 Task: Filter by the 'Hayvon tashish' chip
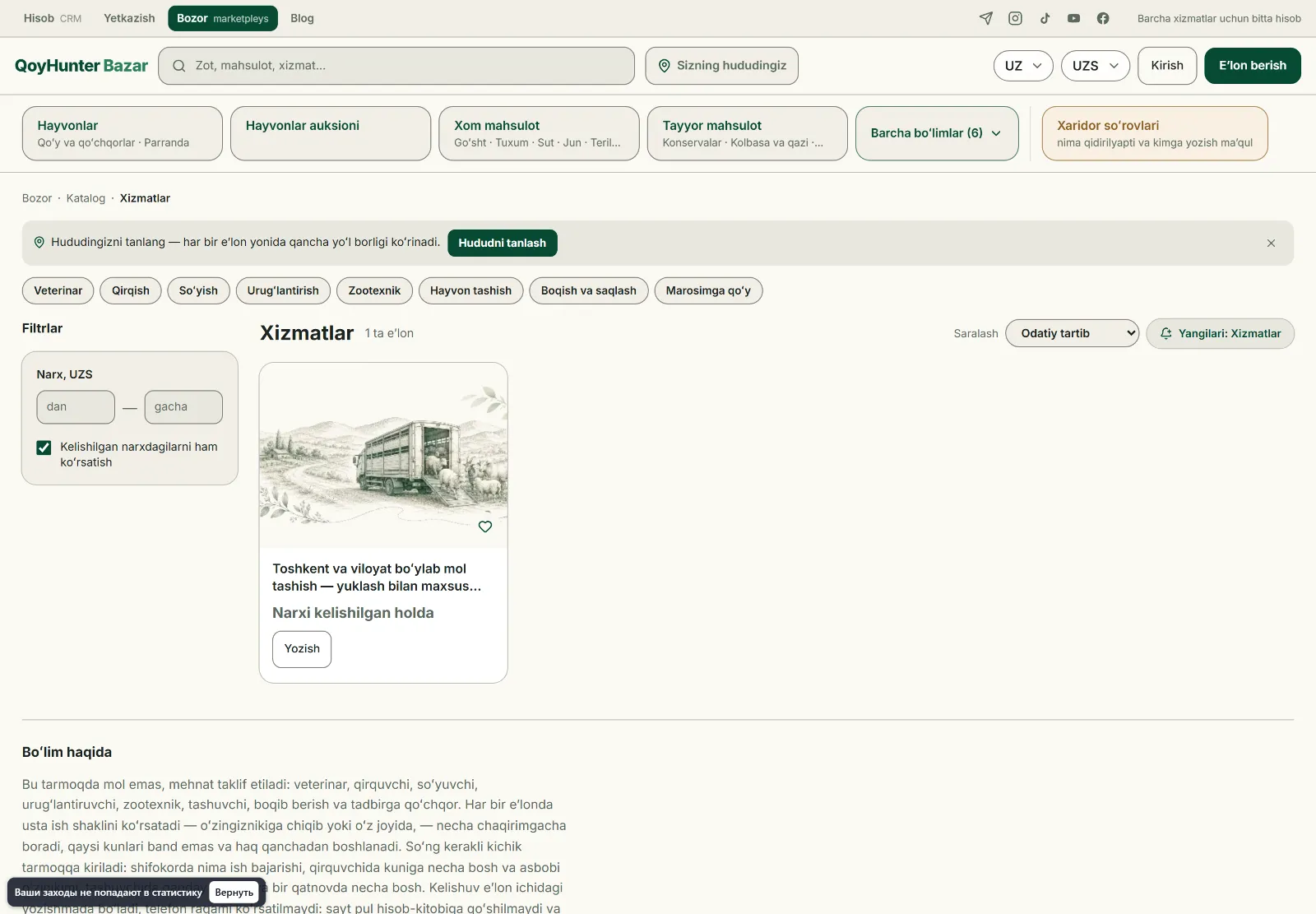click(x=470, y=291)
